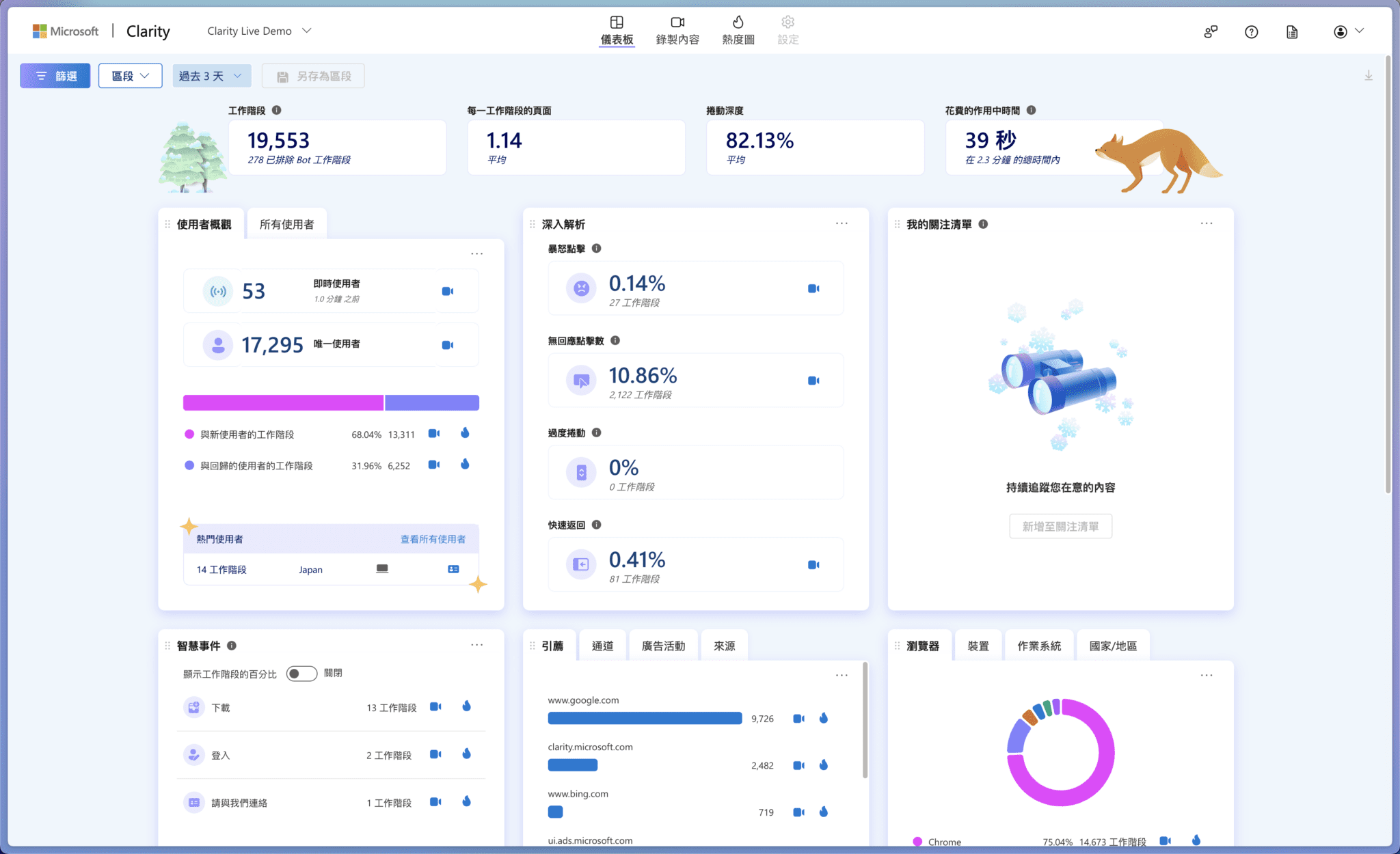Click the thumbs icon beside 下載 smart event
Viewport: 1400px width, 854px height.
(466, 707)
